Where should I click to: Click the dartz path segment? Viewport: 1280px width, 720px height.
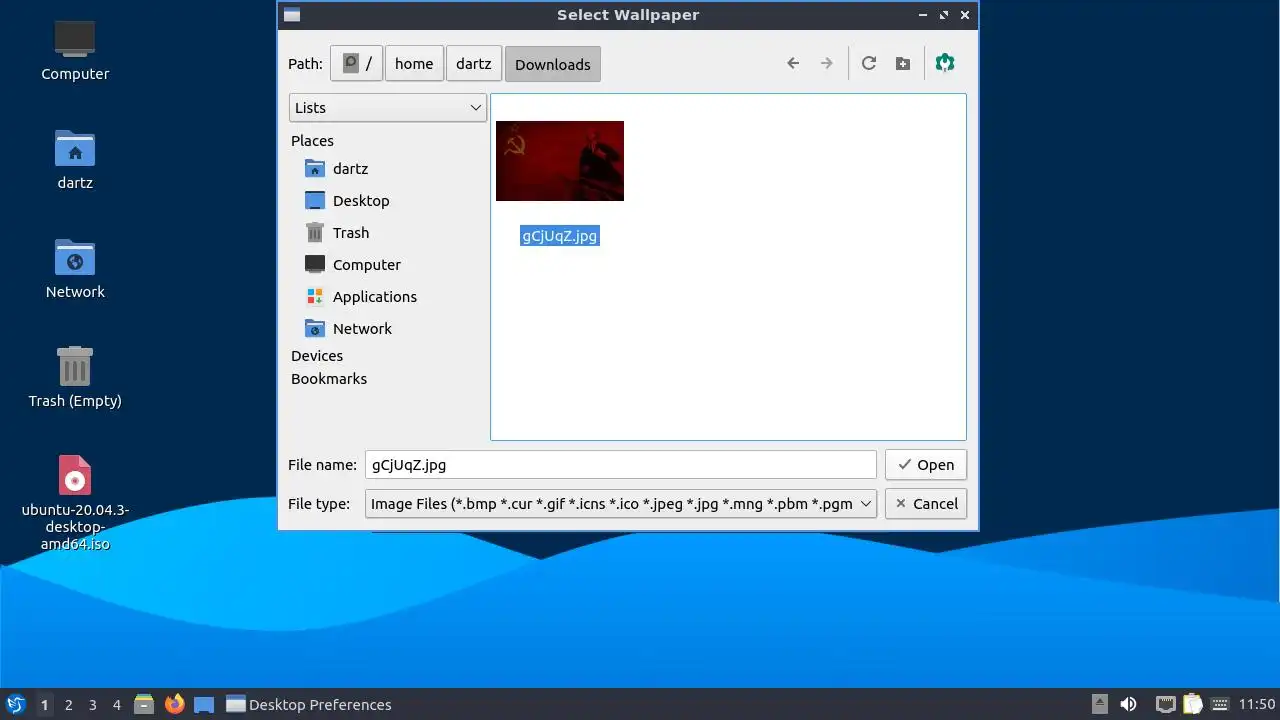[474, 64]
